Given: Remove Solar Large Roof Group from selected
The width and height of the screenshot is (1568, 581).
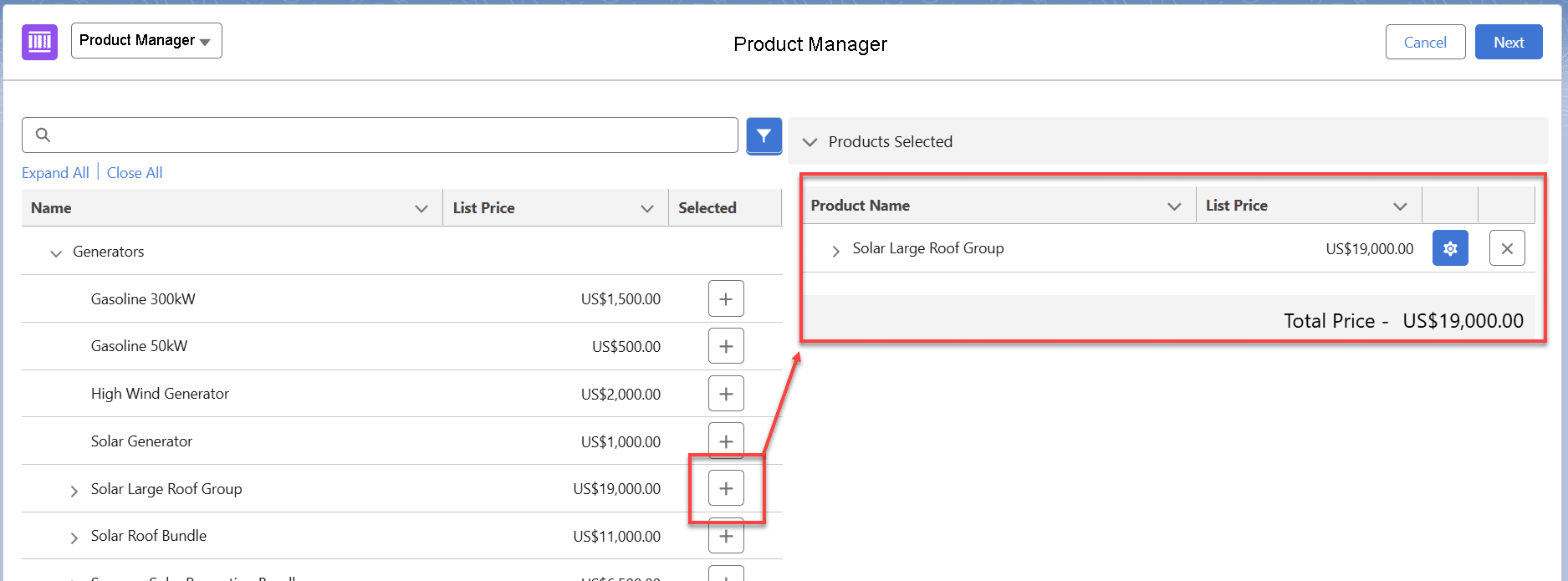Looking at the screenshot, I should [x=1506, y=248].
